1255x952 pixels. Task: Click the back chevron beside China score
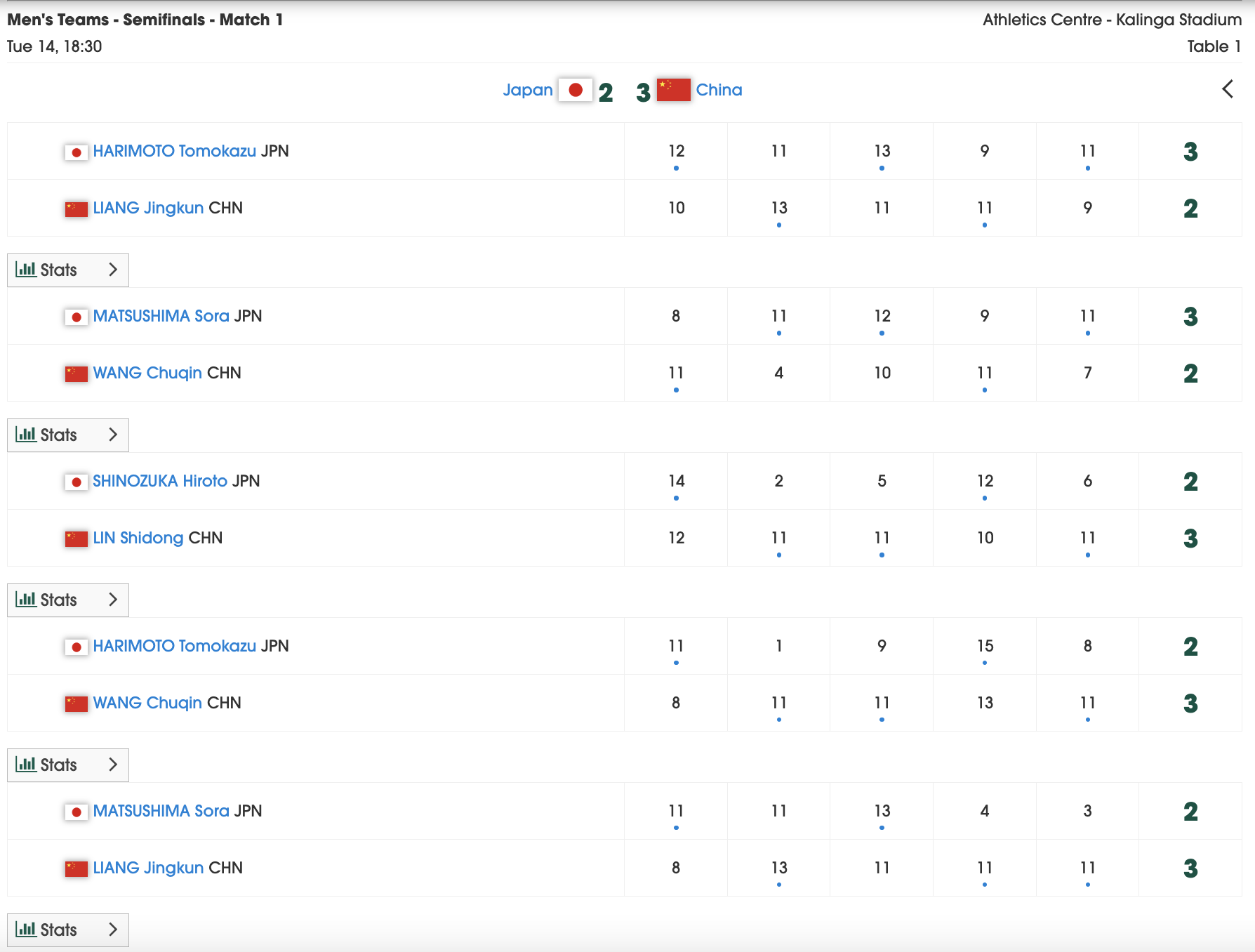(1228, 89)
